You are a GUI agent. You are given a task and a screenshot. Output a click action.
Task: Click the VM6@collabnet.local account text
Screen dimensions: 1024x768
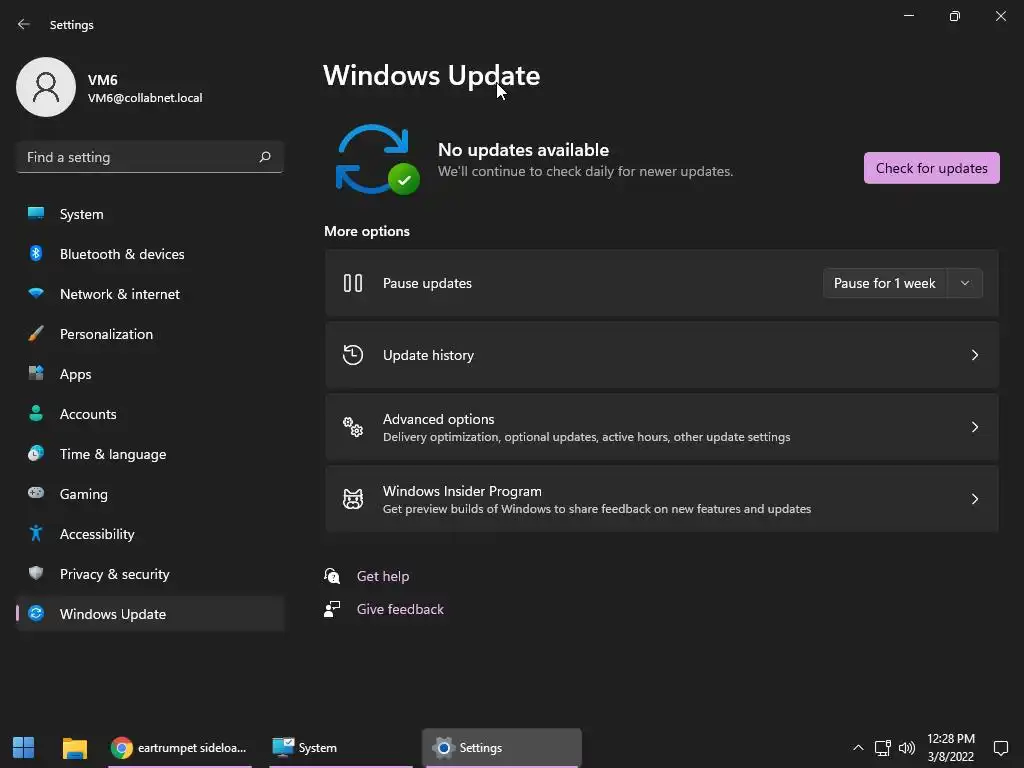145,98
